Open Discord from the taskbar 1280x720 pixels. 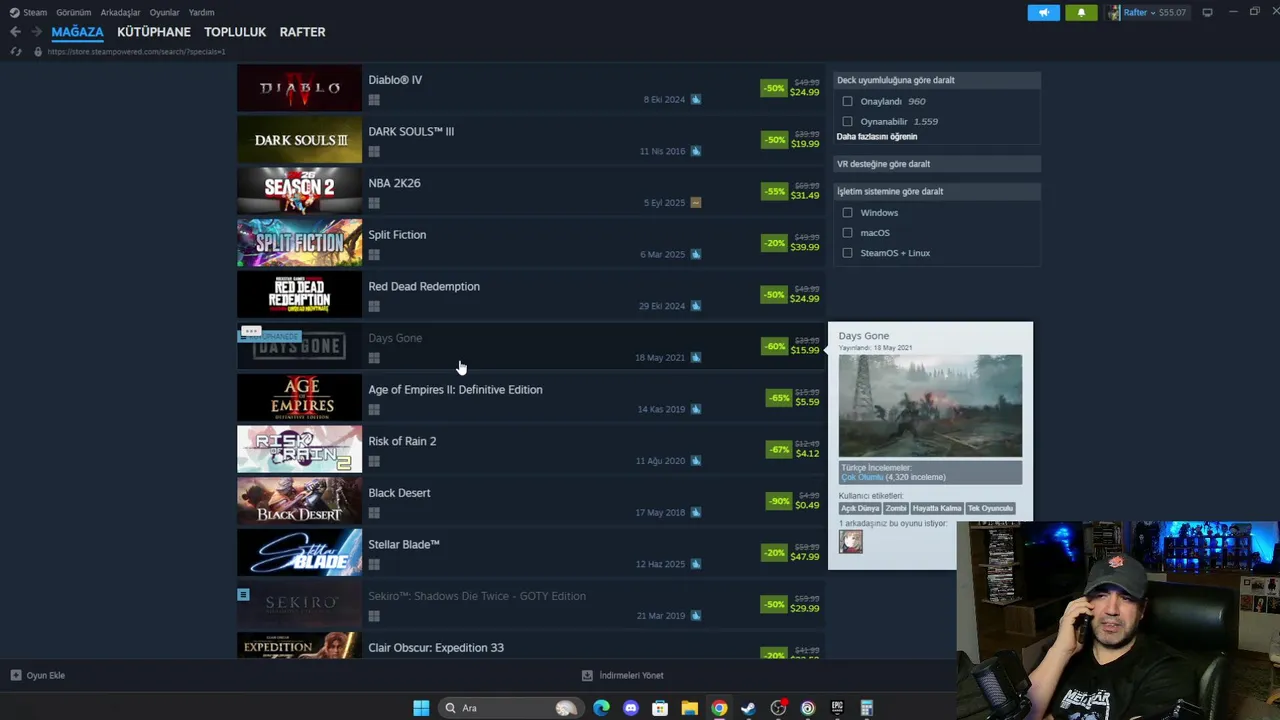[631, 708]
